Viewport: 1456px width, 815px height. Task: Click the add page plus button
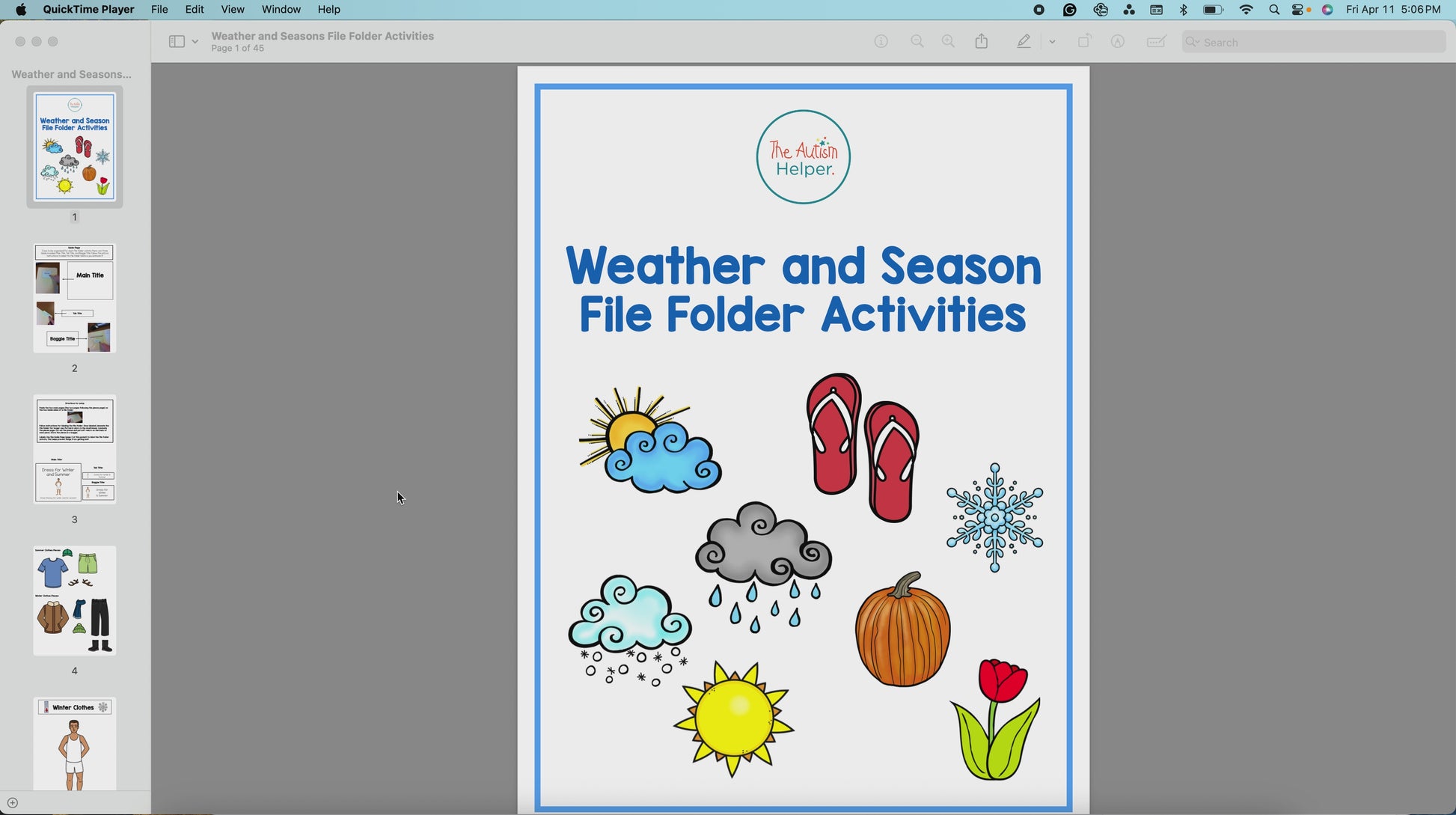click(x=13, y=803)
